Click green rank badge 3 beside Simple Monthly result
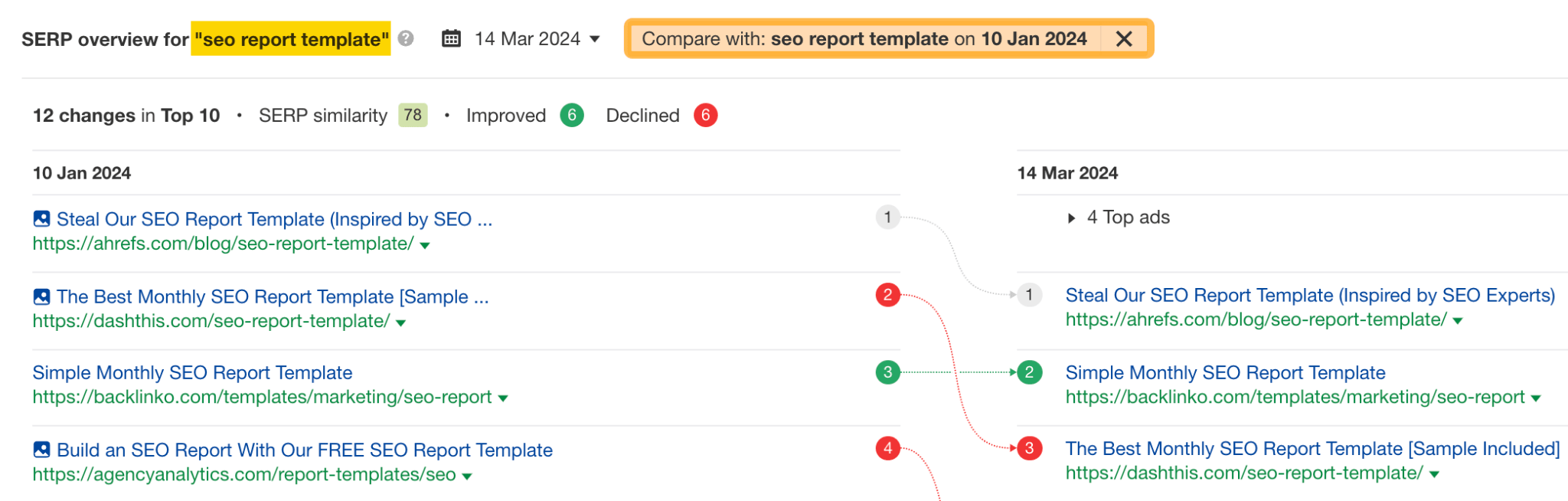The width and height of the screenshot is (1568, 501). [887, 372]
